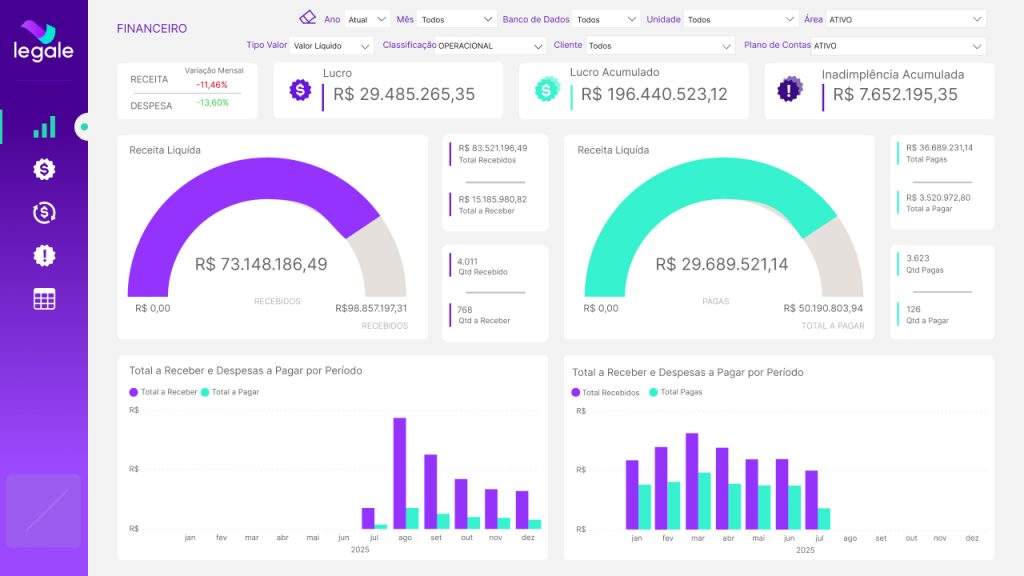Select the Lucro Acumulado value card
Image resolution: width=1024 pixels, height=576 pixels.
pyautogui.click(x=634, y=91)
